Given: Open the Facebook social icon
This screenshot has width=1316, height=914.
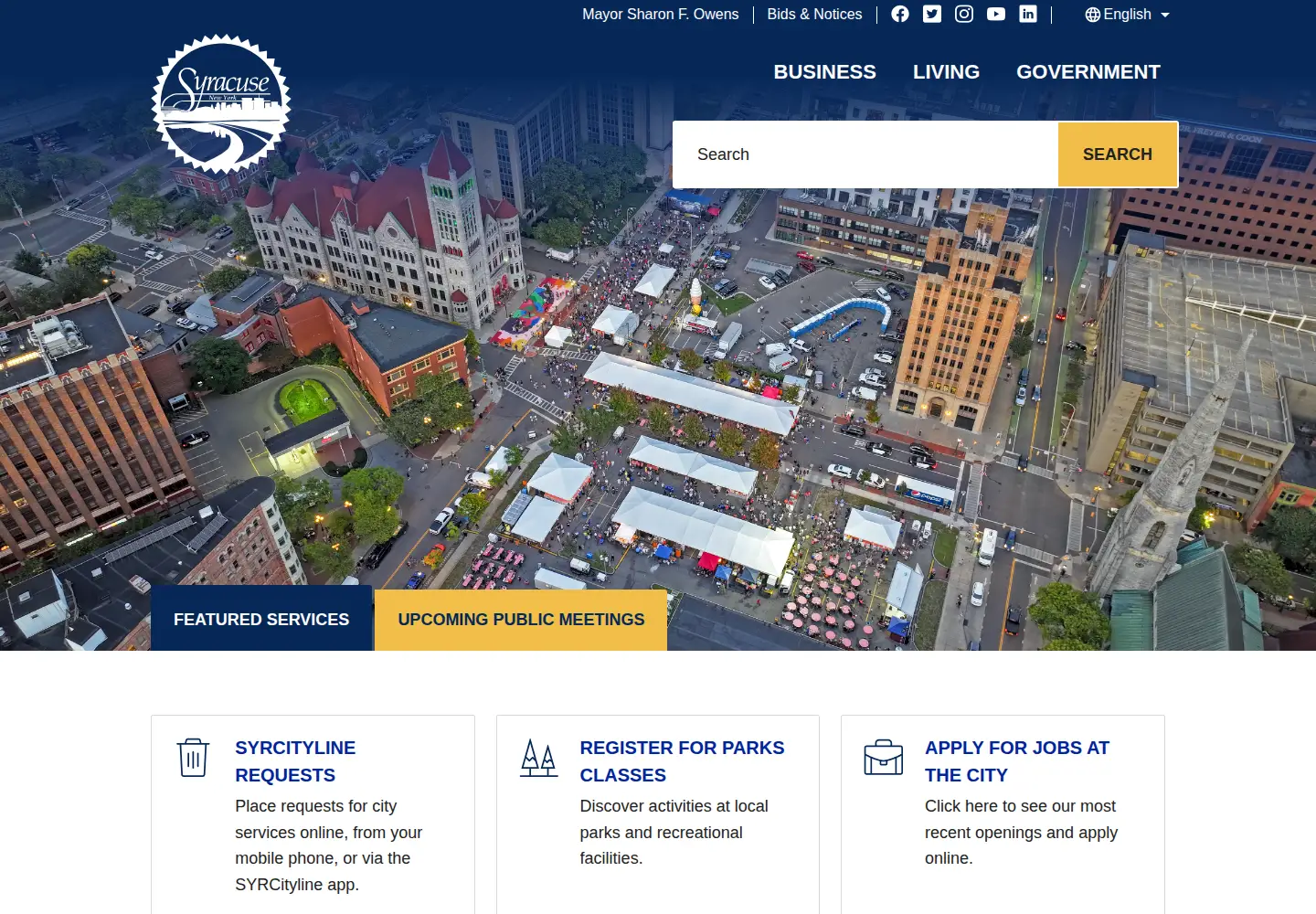Looking at the screenshot, I should (900, 14).
